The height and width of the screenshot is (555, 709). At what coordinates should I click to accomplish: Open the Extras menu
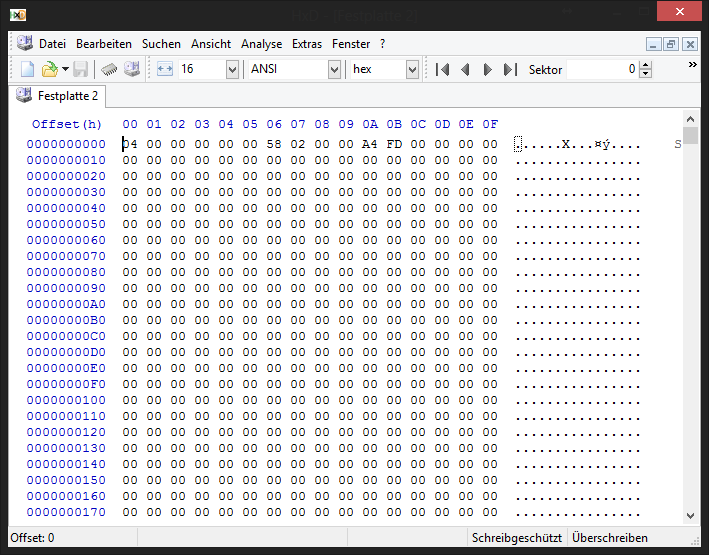pyautogui.click(x=307, y=44)
